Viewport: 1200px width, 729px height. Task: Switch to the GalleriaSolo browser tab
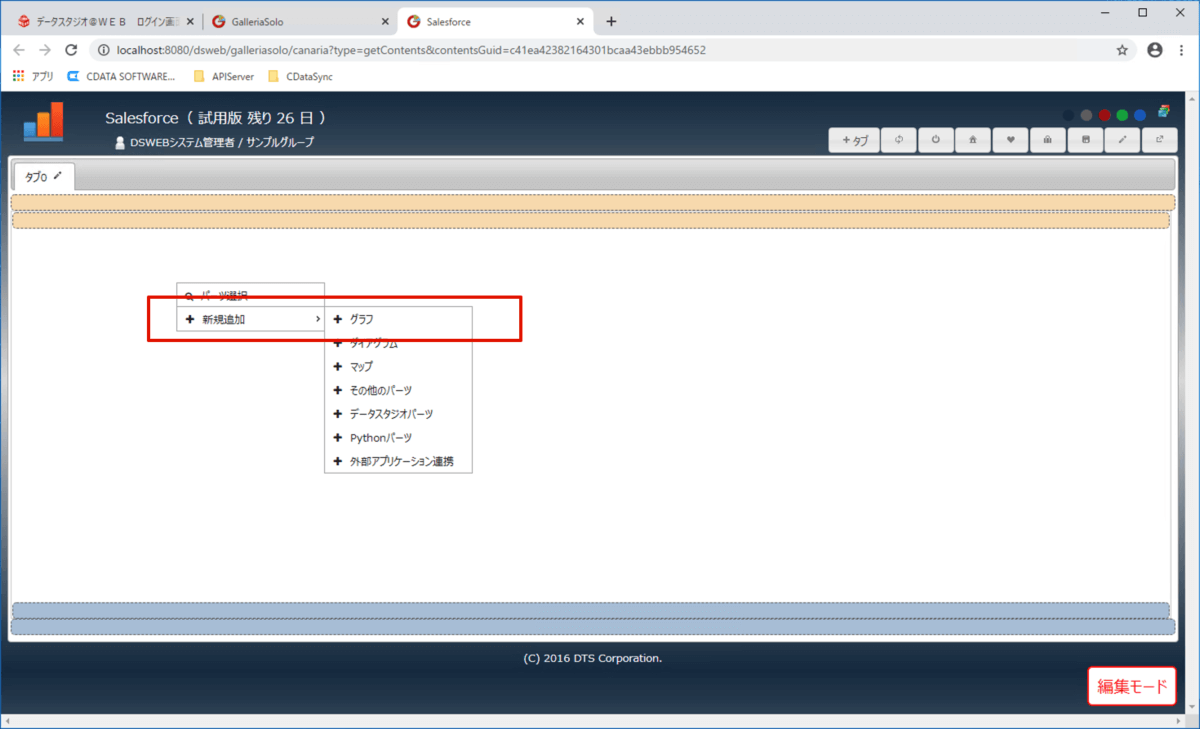(x=298, y=21)
